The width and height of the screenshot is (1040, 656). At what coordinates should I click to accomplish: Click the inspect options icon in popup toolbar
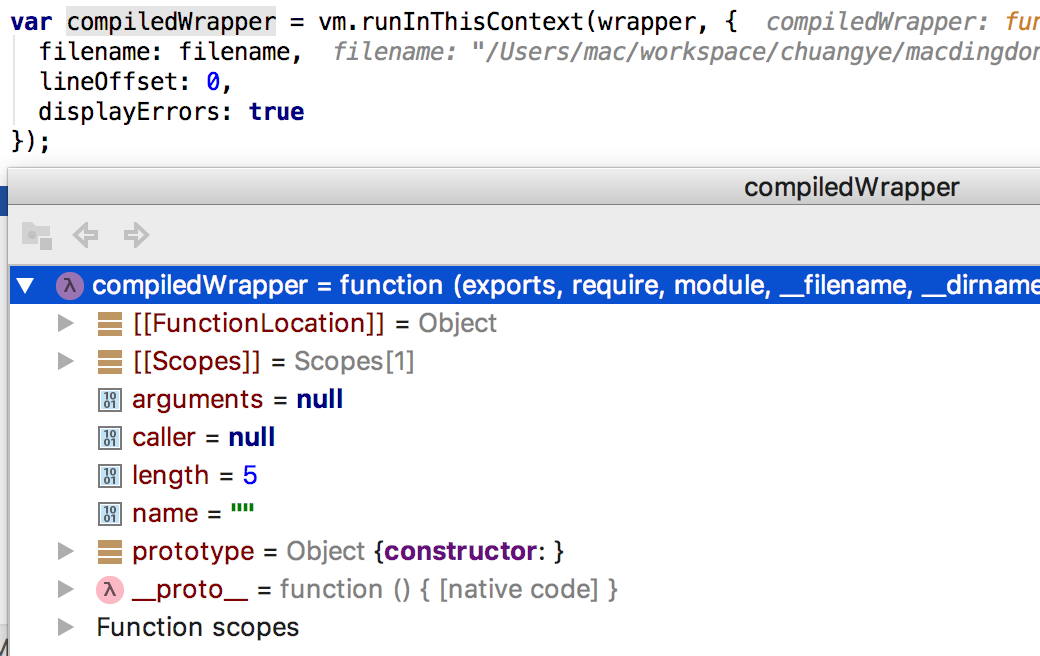pos(36,235)
